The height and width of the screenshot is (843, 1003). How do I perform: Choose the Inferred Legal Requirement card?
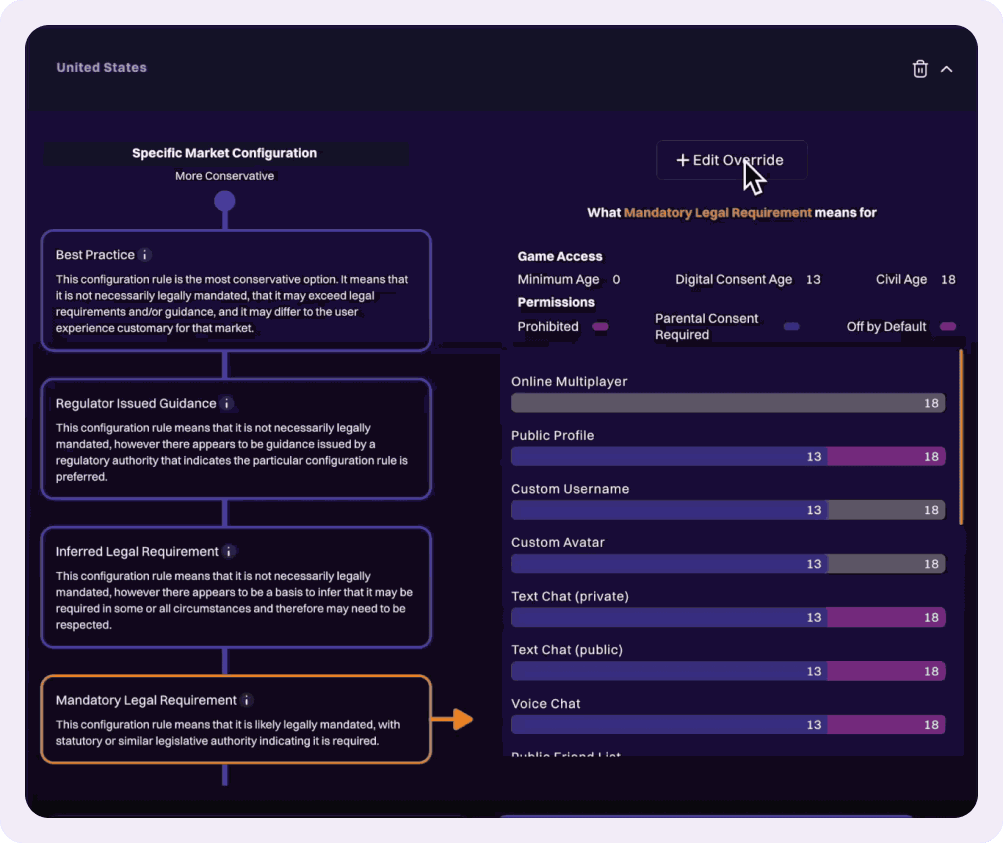coord(236,587)
